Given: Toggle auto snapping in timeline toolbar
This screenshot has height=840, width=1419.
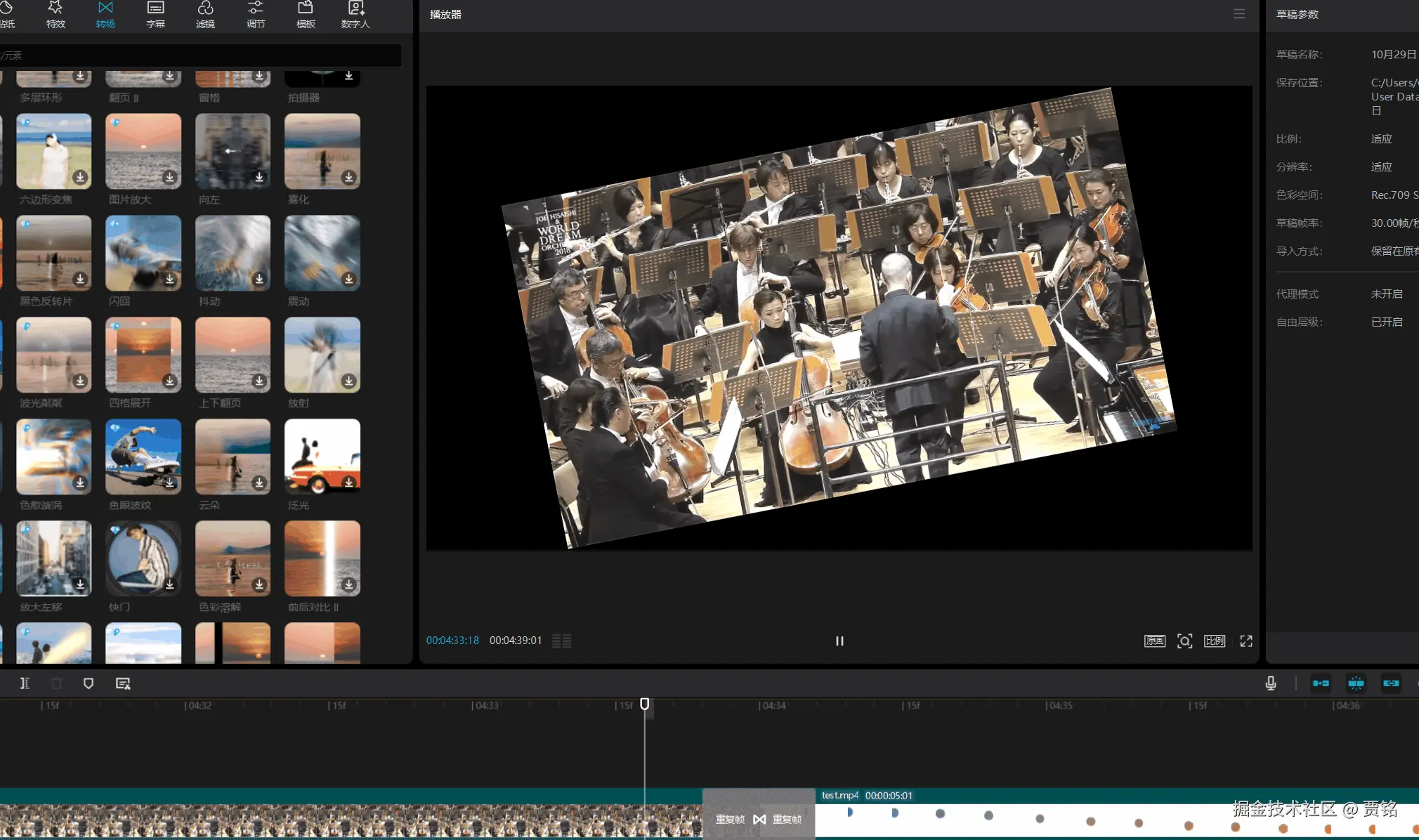Looking at the screenshot, I should pyautogui.click(x=1356, y=683).
